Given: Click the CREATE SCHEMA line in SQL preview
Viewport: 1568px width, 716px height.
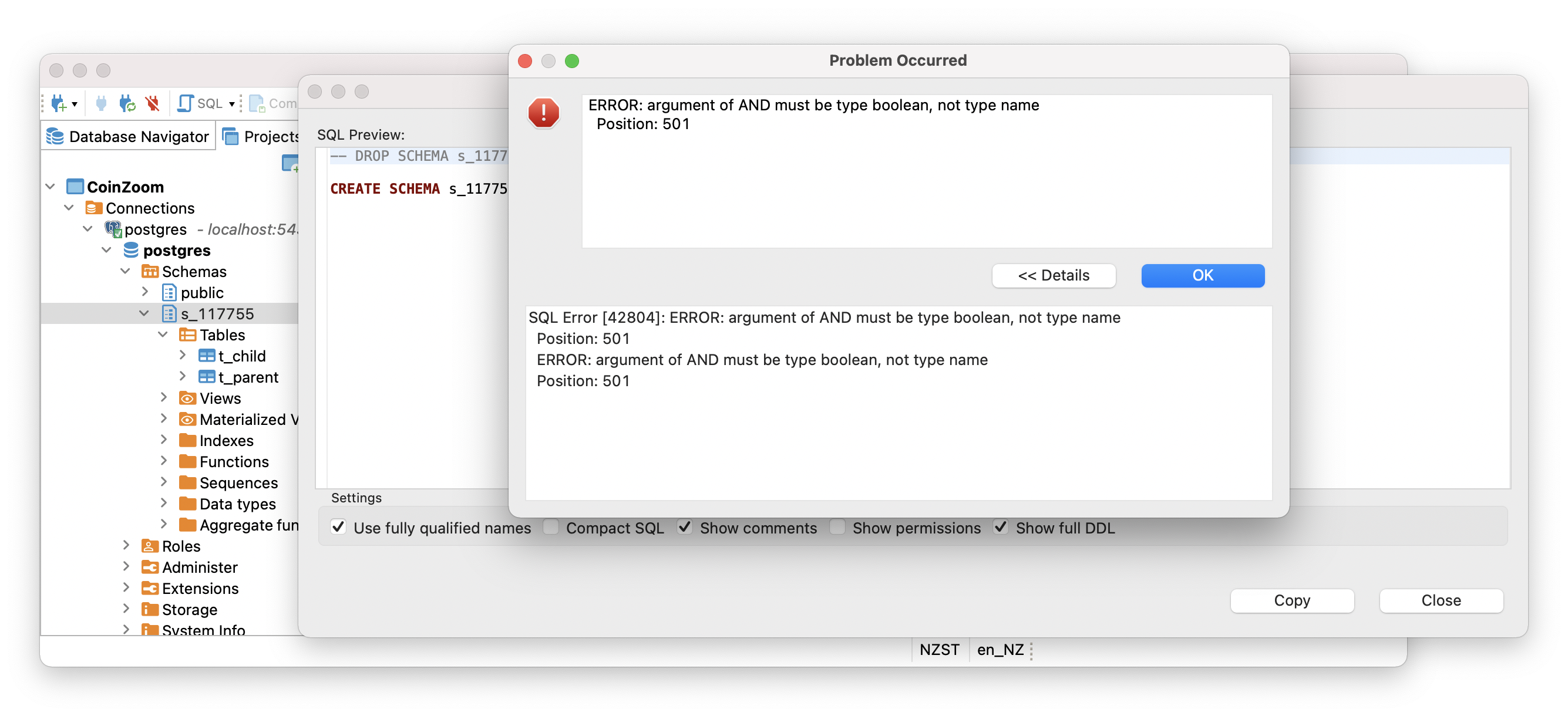Looking at the screenshot, I should [418, 188].
